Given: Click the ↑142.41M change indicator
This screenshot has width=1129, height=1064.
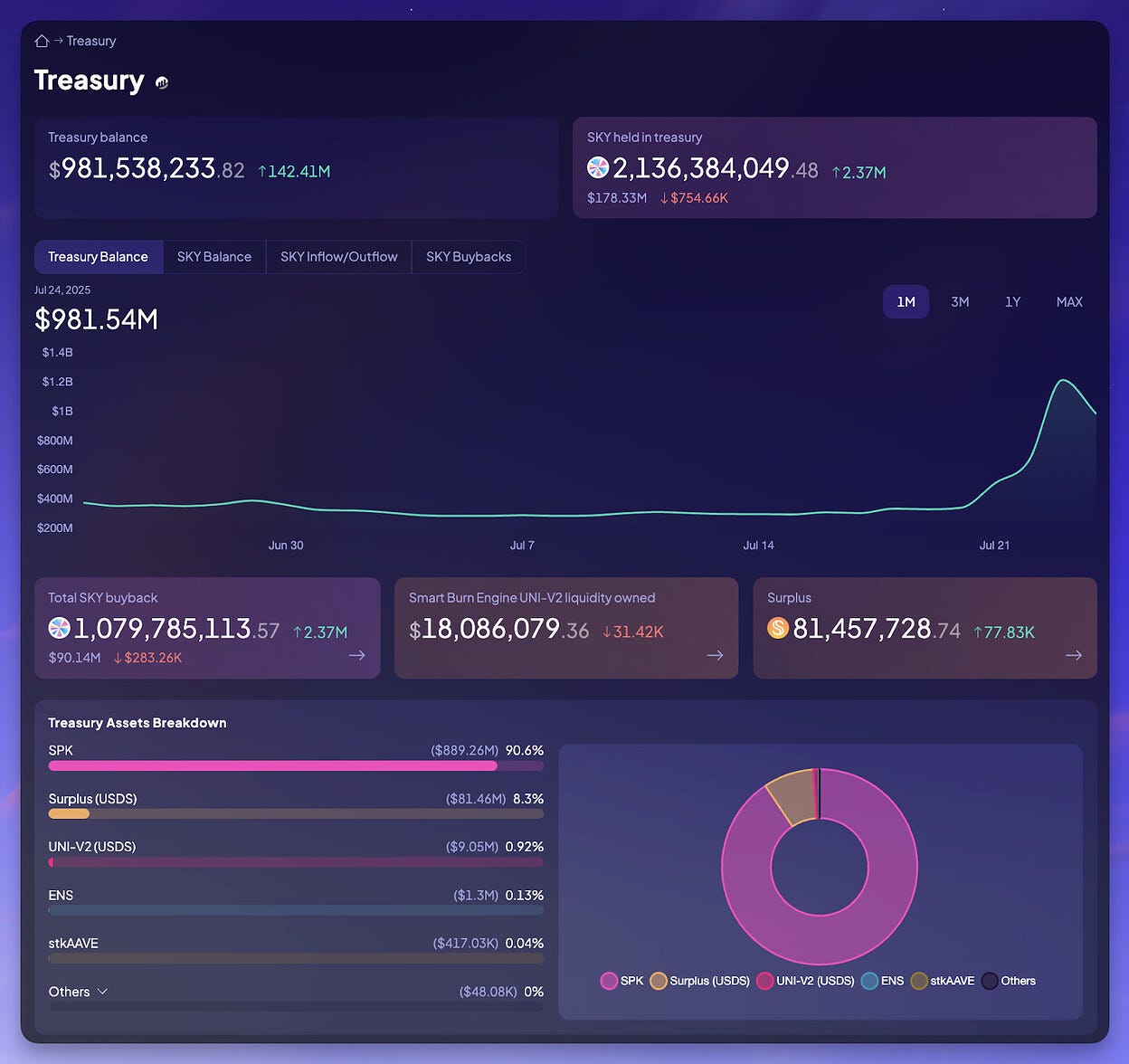Looking at the screenshot, I should tap(294, 171).
